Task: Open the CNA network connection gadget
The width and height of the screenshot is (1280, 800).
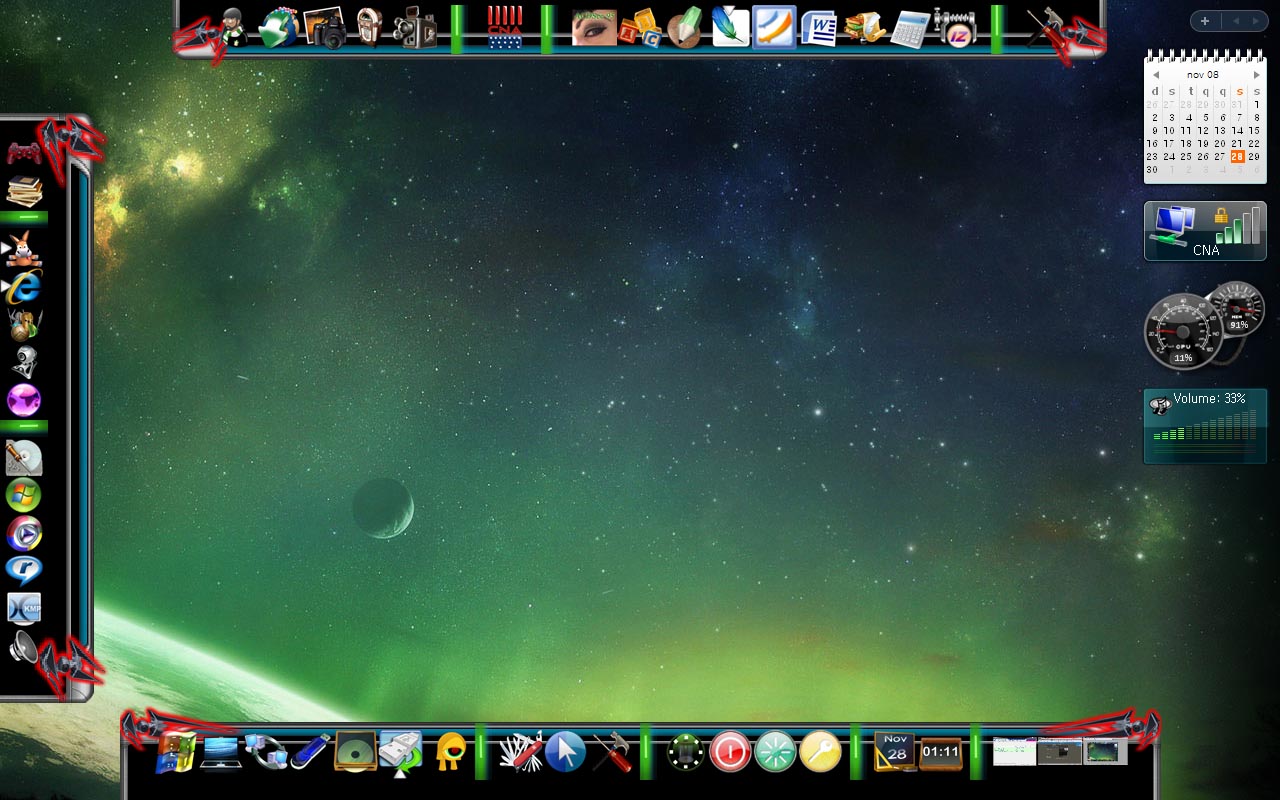Action: (x=1205, y=230)
